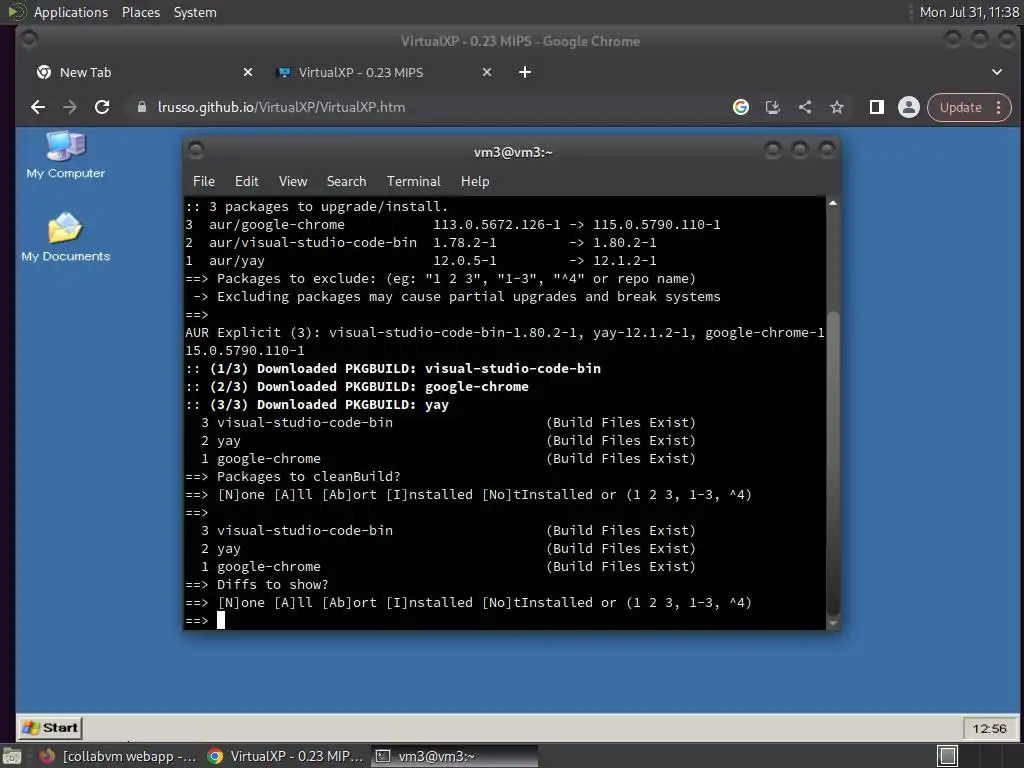Open the terminal Edit menu

[x=246, y=182]
